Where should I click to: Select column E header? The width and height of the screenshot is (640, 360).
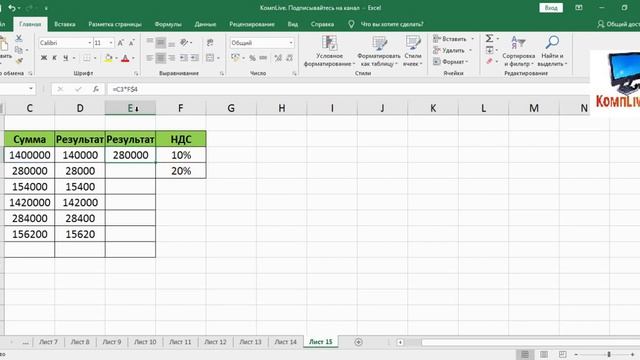(x=130, y=108)
